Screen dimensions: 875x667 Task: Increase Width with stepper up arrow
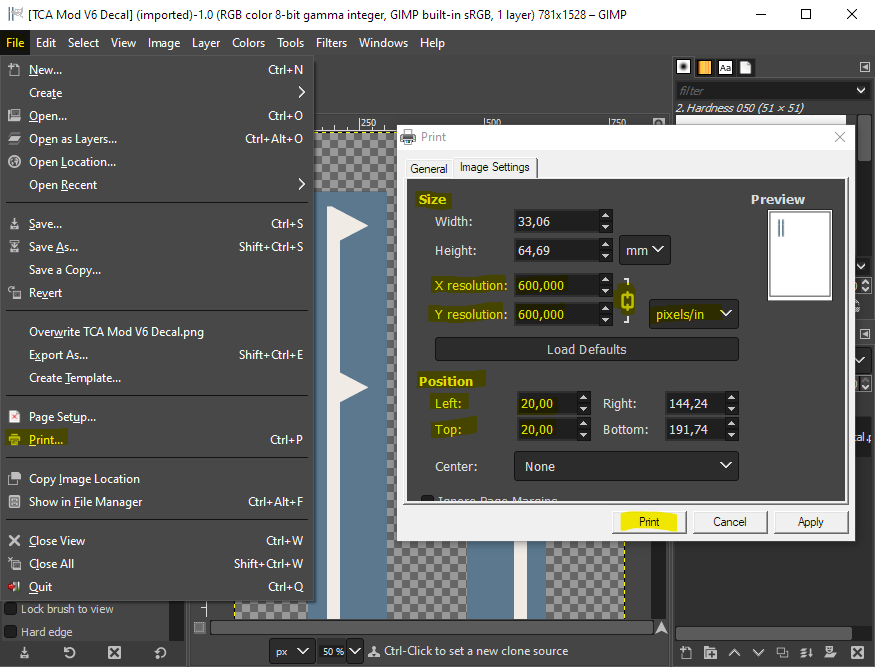click(x=605, y=215)
